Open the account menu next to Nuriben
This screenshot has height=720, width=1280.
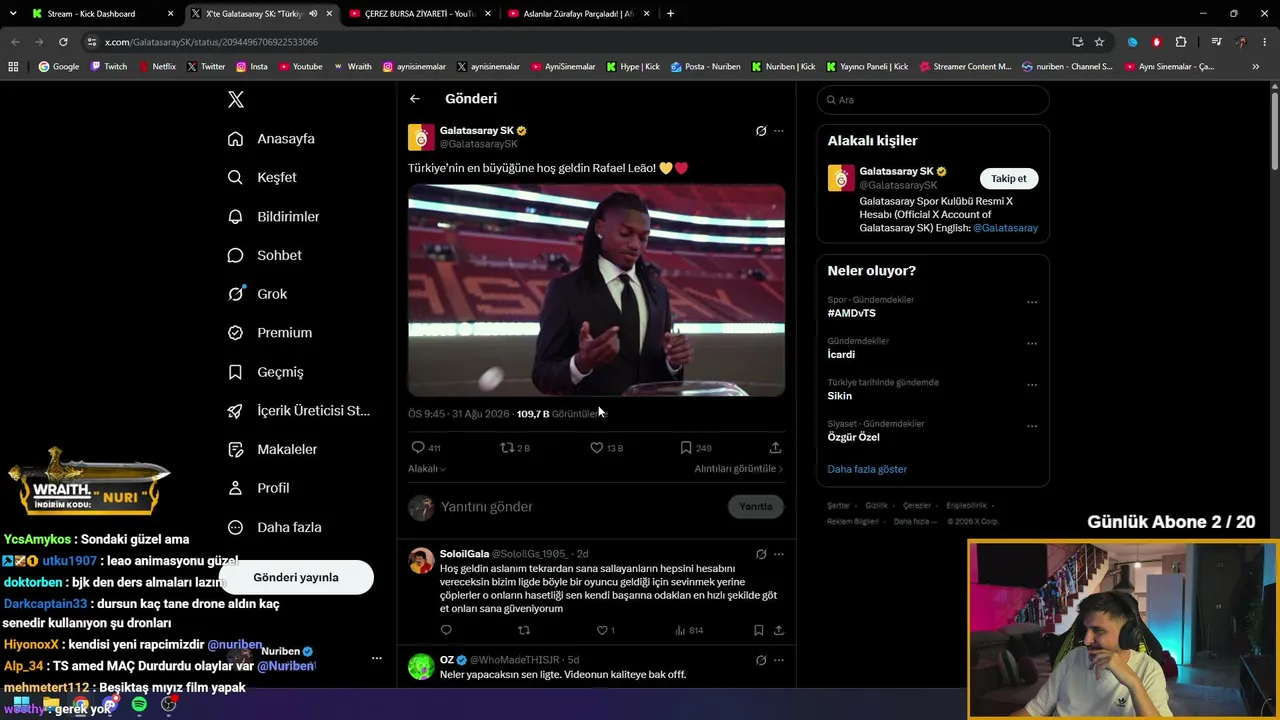[x=377, y=658]
